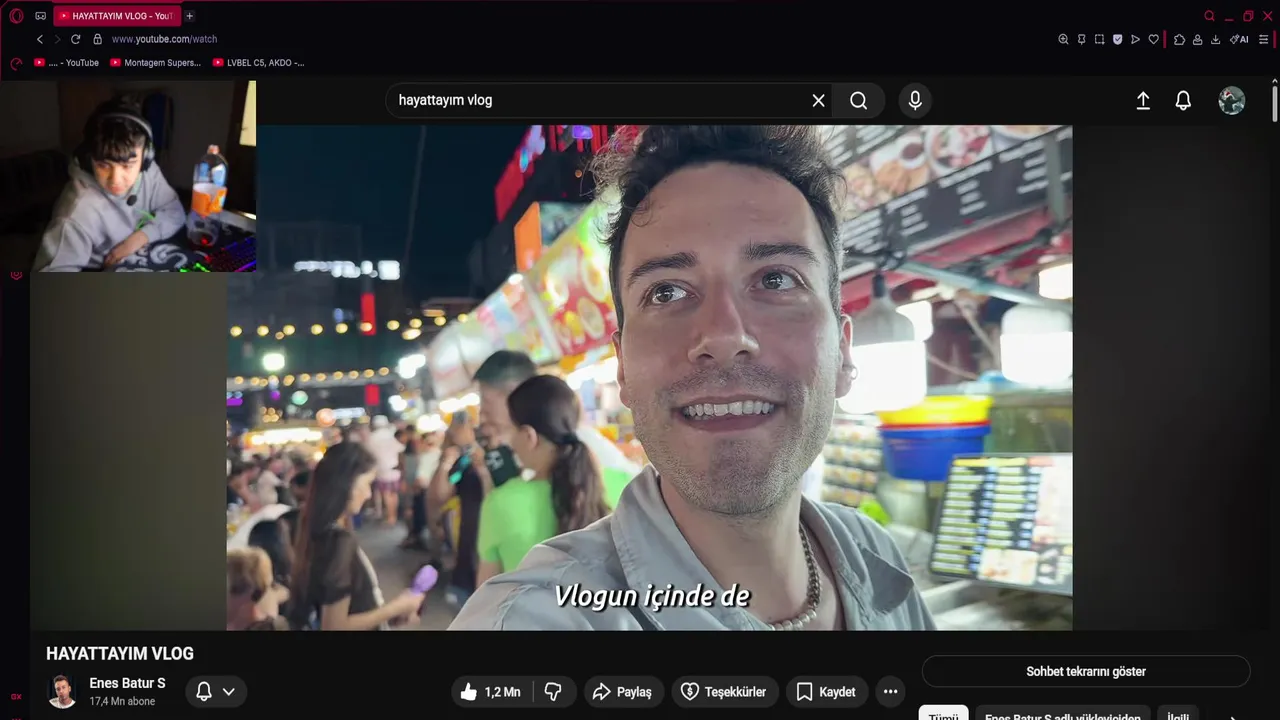Open the YouTube account avatar menu

tap(1231, 100)
